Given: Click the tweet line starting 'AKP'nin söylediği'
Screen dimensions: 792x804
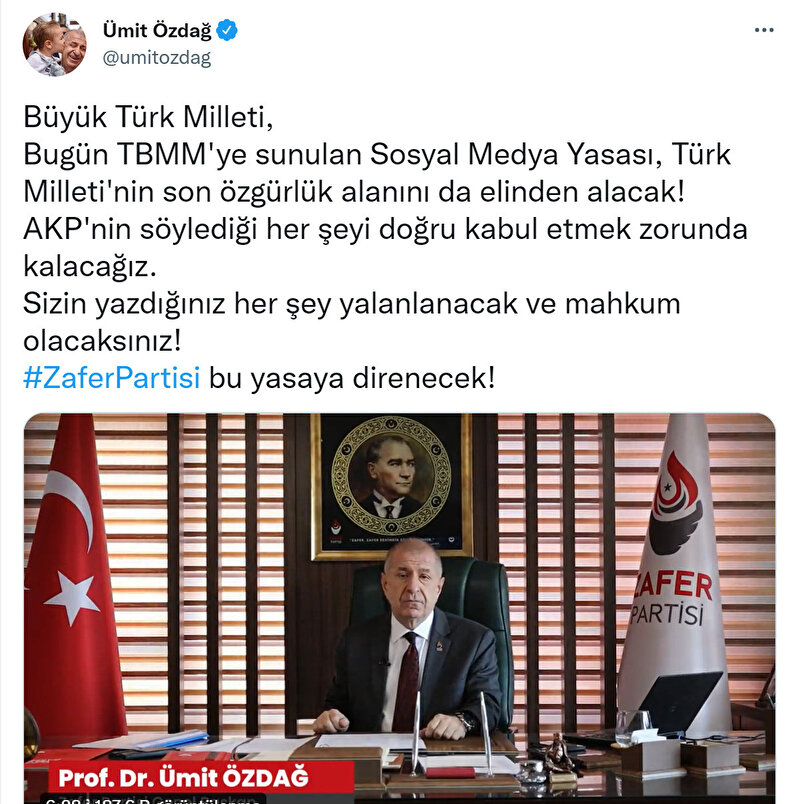Looking at the screenshot, I should click(385, 229).
